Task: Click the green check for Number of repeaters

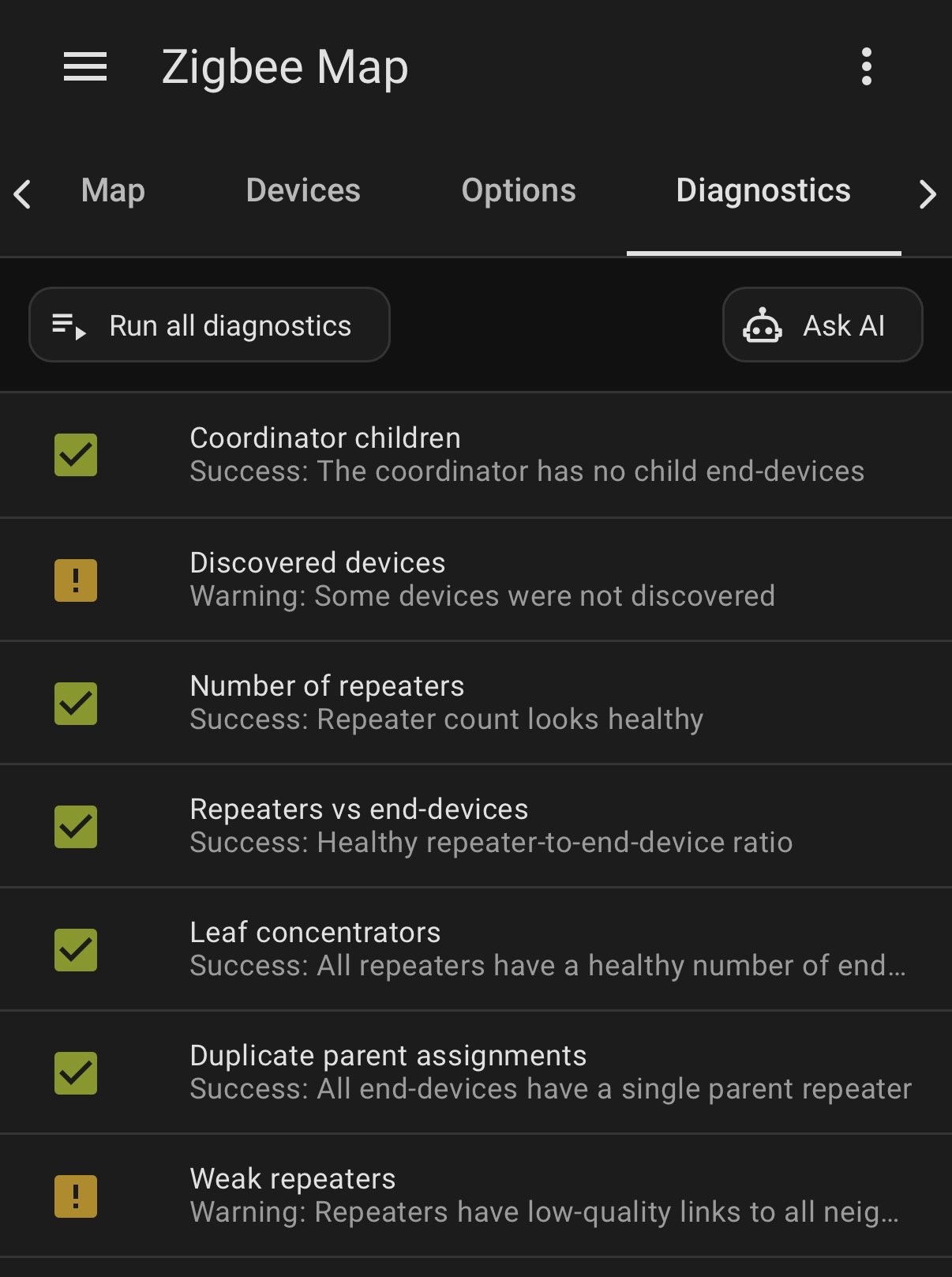Action: (76, 704)
